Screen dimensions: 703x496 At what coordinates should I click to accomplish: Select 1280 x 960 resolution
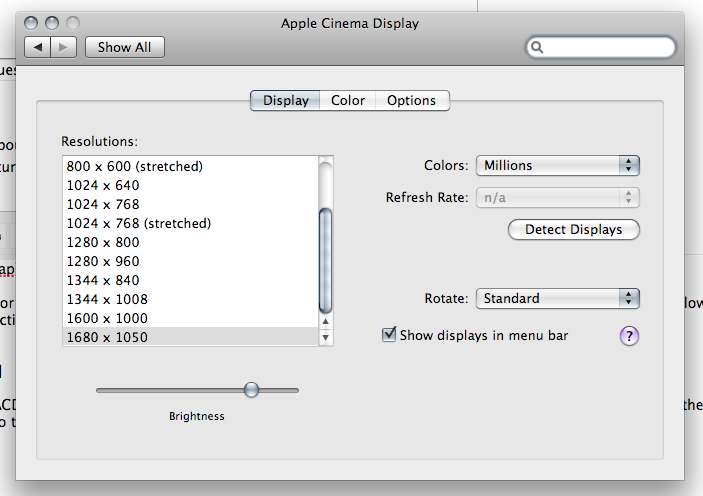(191, 261)
